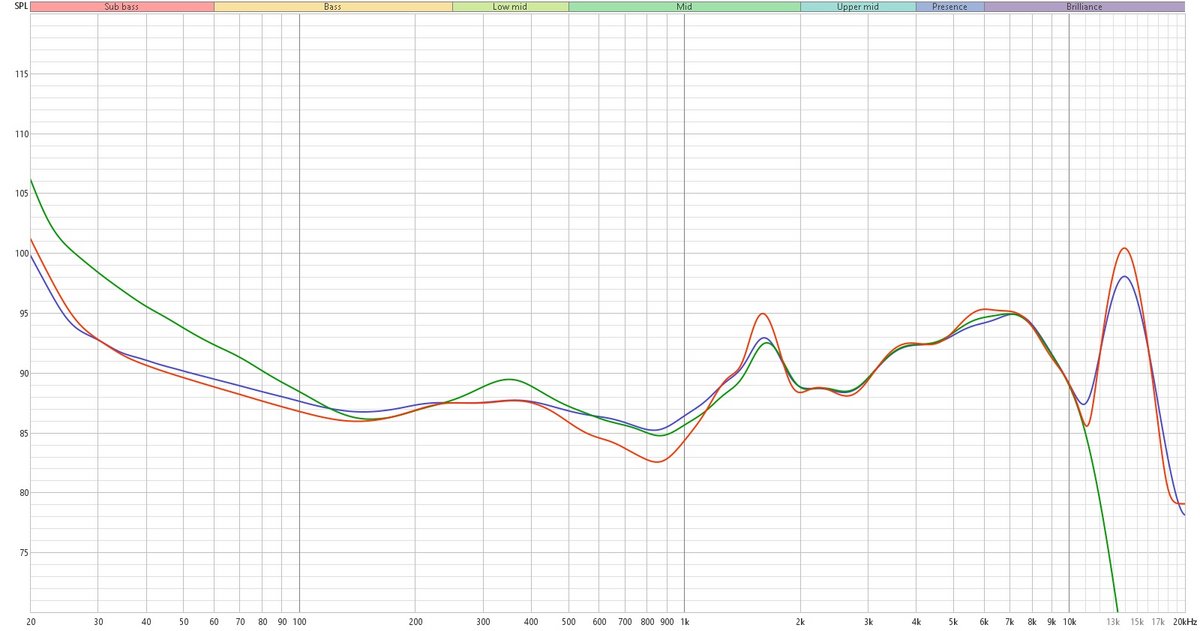
Task: Select the Bass frequency band header
Action: (x=332, y=7)
